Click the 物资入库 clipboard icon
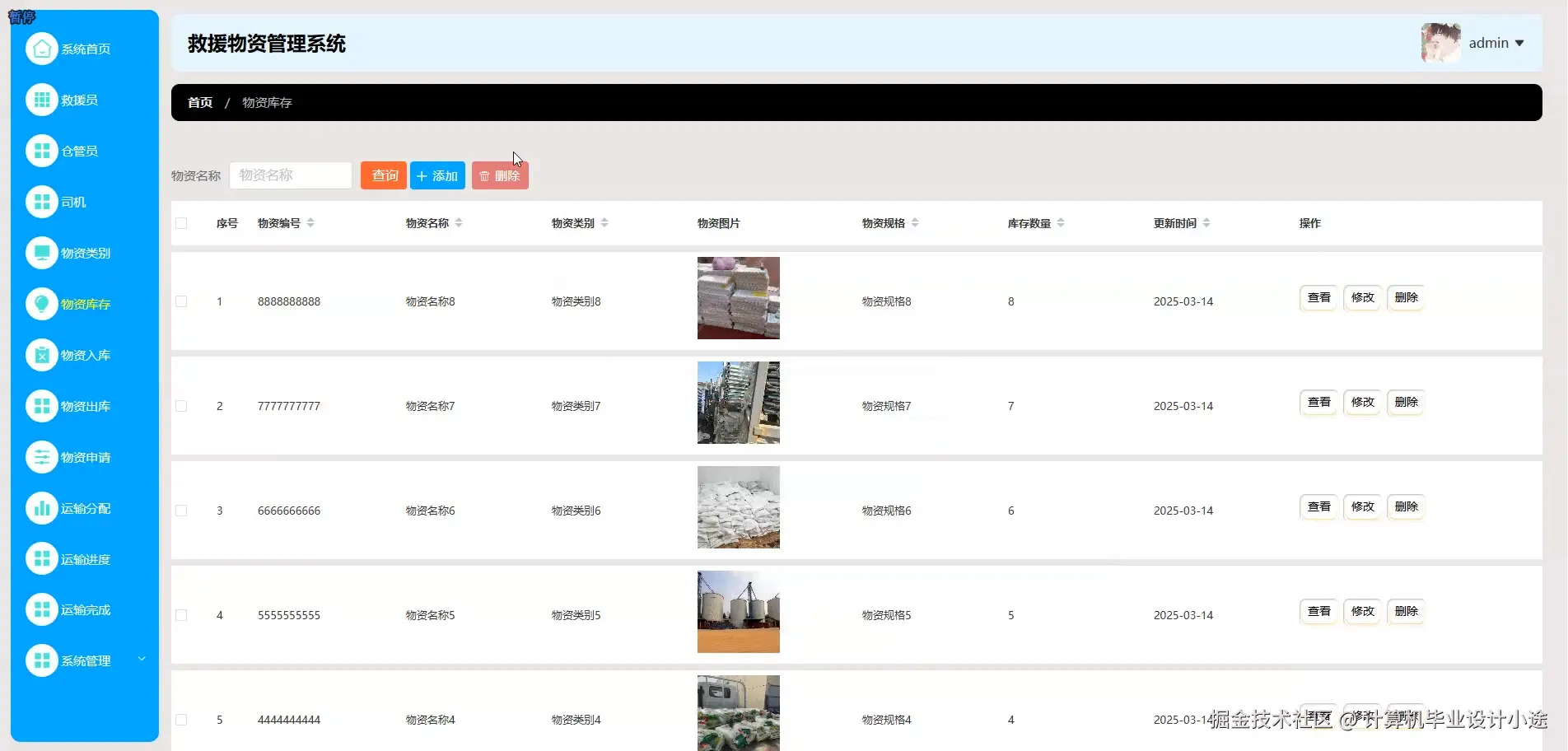Image resolution: width=1568 pixels, height=751 pixels. coord(42,355)
